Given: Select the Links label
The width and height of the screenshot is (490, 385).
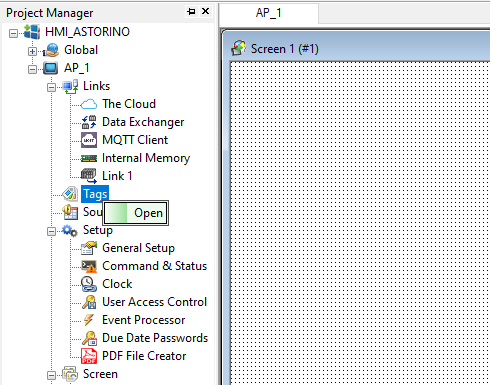Looking at the screenshot, I should click(96, 86).
